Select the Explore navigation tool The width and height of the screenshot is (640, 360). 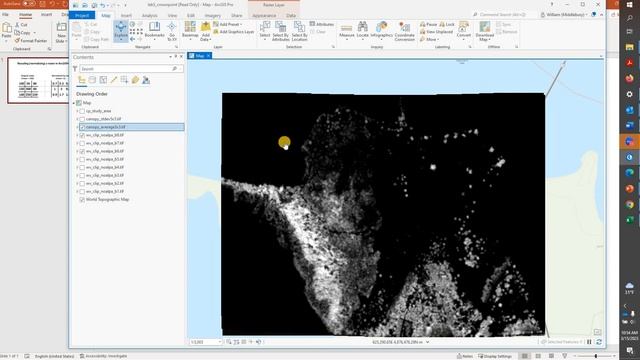(x=121, y=31)
